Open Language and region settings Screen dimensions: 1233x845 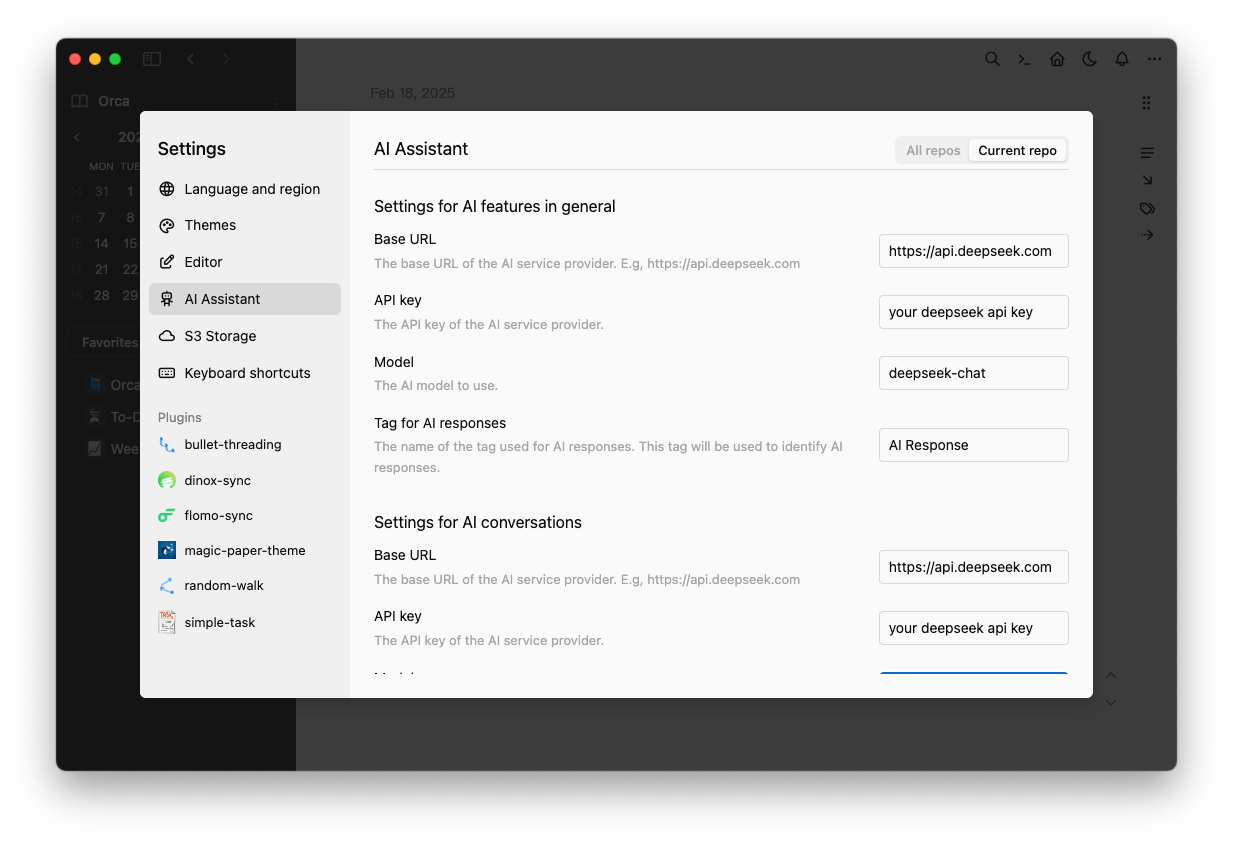point(245,189)
